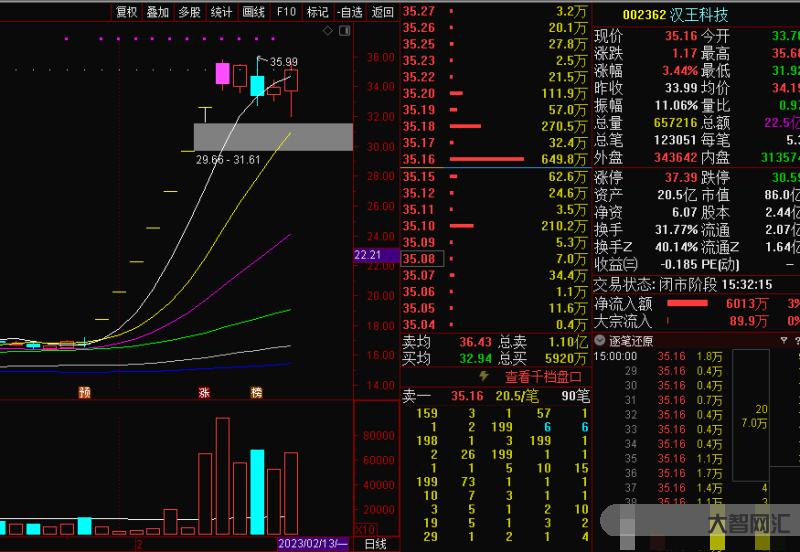This screenshot has width=800, height=552.
Task: Click the 返回 back button
Action: [382, 12]
